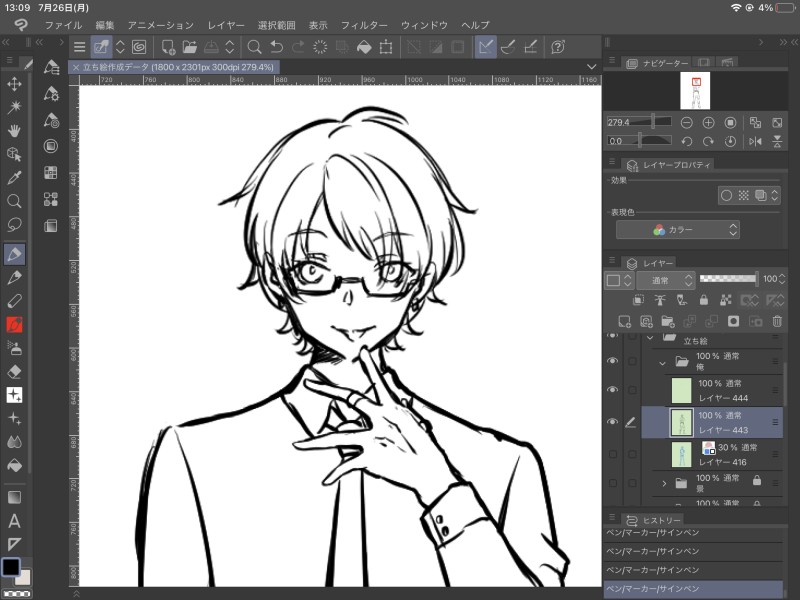Screen dimensions: 800x600
Task: Click the Undo arrow in command bar
Action: pos(277,47)
